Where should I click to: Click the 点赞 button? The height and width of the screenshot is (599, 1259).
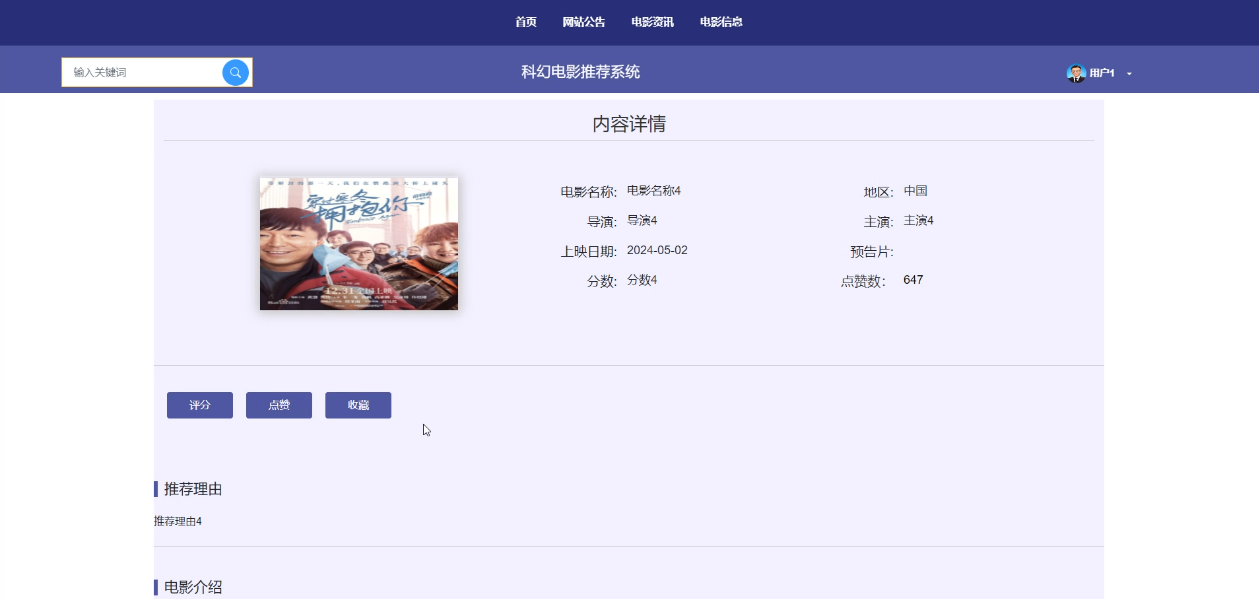click(x=279, y=405)
